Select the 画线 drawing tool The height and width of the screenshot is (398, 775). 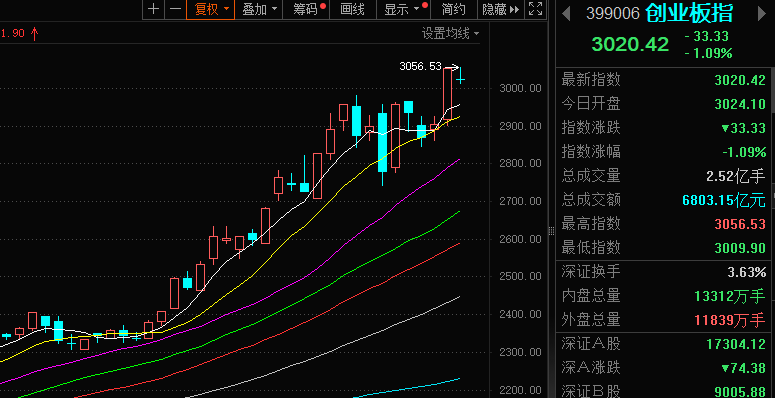352,9
